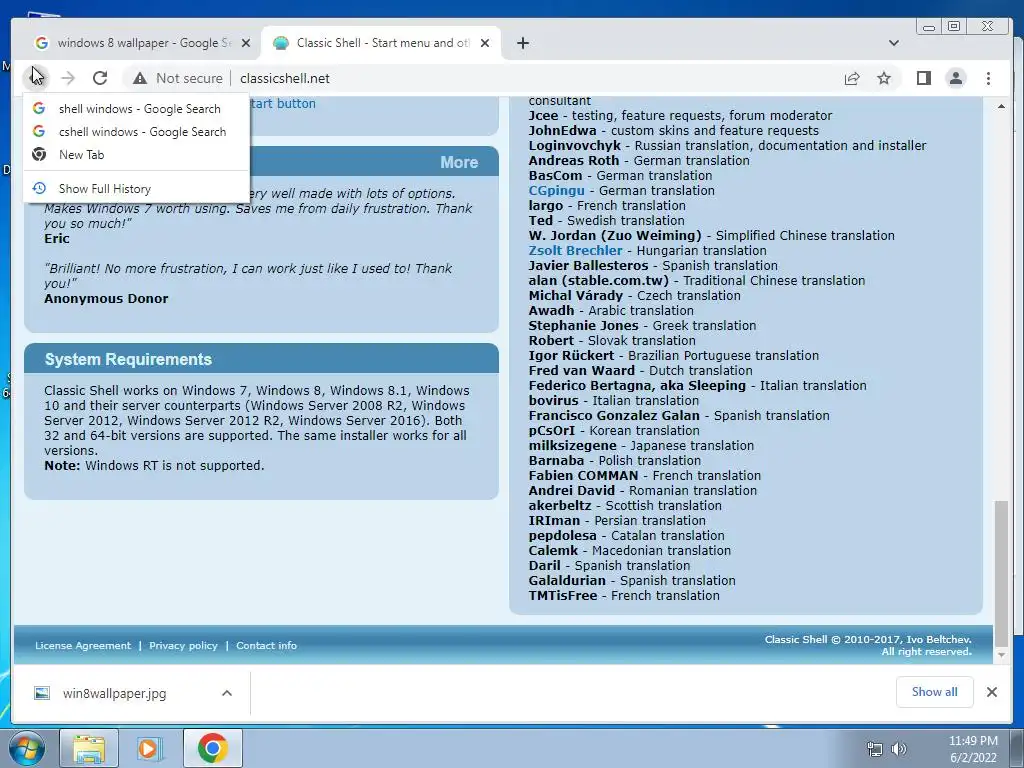Open the volume speaker tray icon
Screen dimensions: 1024x768
pos(899,749)
